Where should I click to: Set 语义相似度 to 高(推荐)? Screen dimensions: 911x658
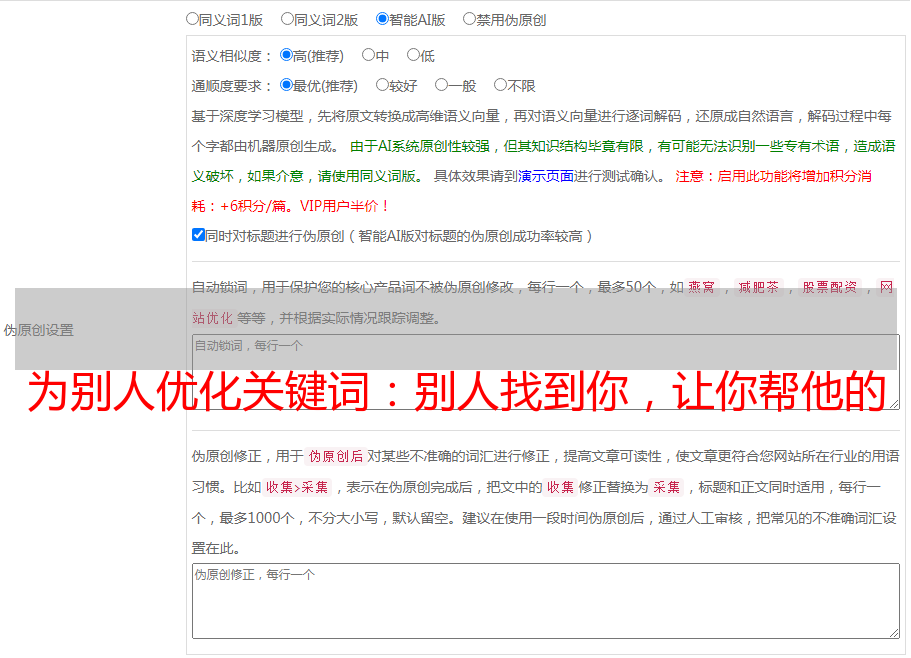coord(287,55)
